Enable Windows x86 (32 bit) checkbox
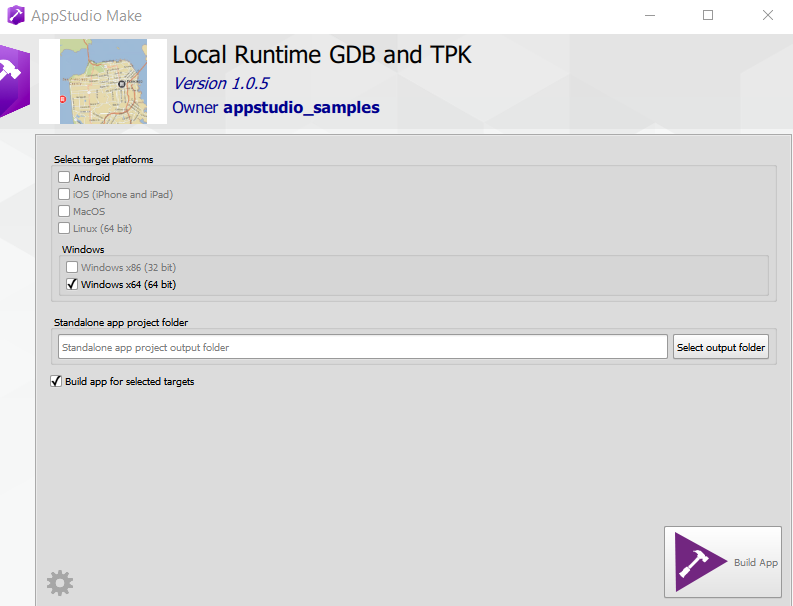The image size is (793, 606). 72,267
